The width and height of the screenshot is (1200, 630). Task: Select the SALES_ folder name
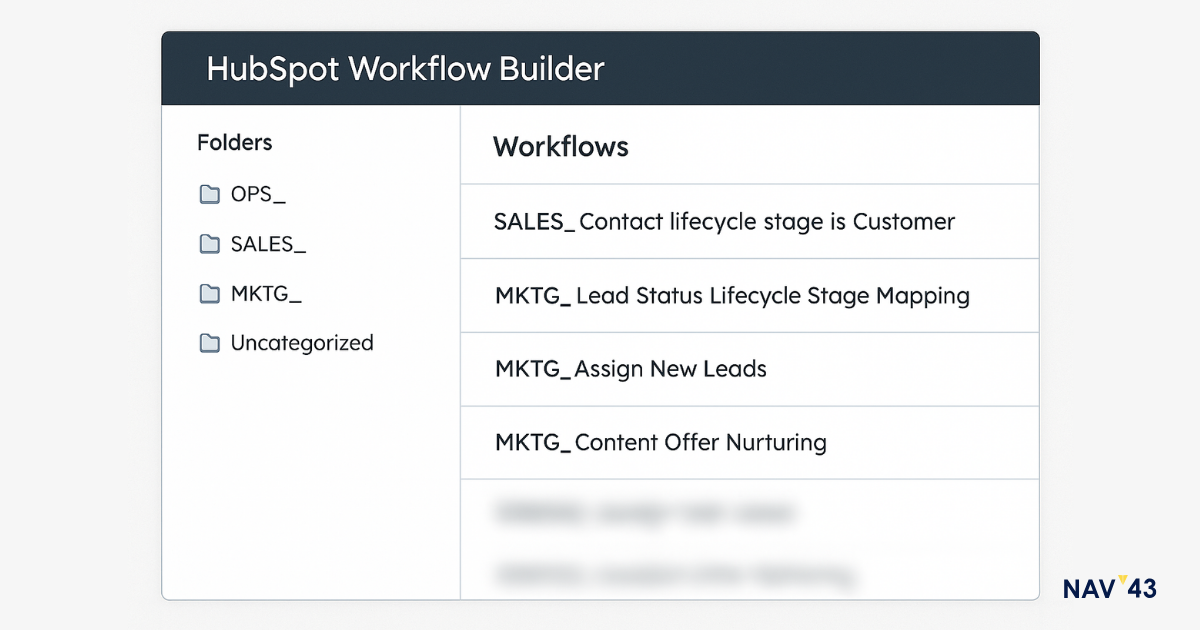click(x=268, y=244)
